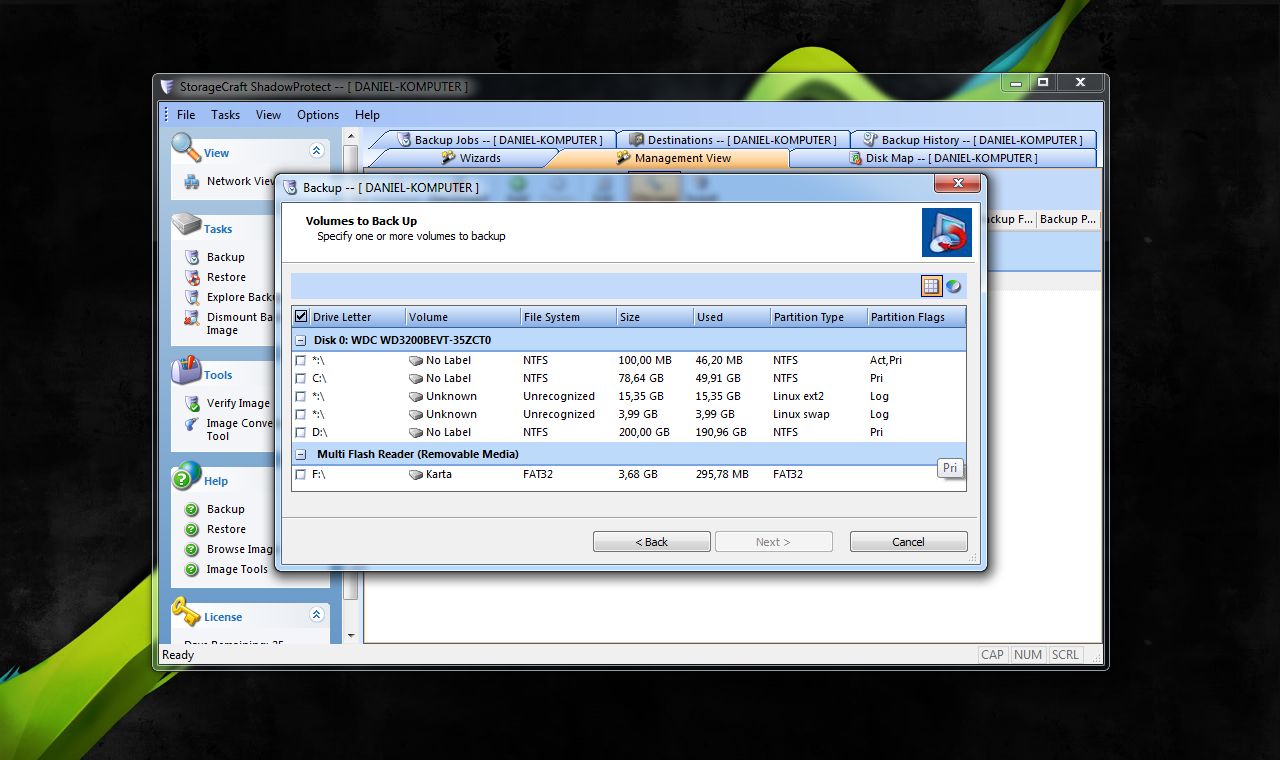Click the drive icon of C:\ volume row

[x=416, y=378]
